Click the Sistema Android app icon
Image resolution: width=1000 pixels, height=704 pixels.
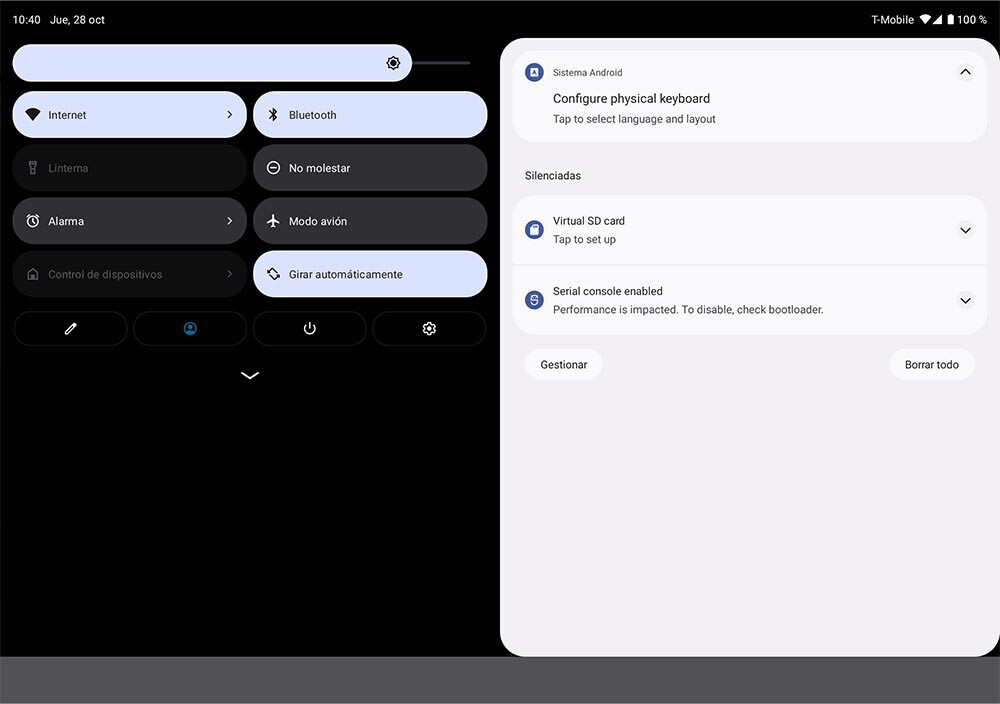click(x=534, y=72)
